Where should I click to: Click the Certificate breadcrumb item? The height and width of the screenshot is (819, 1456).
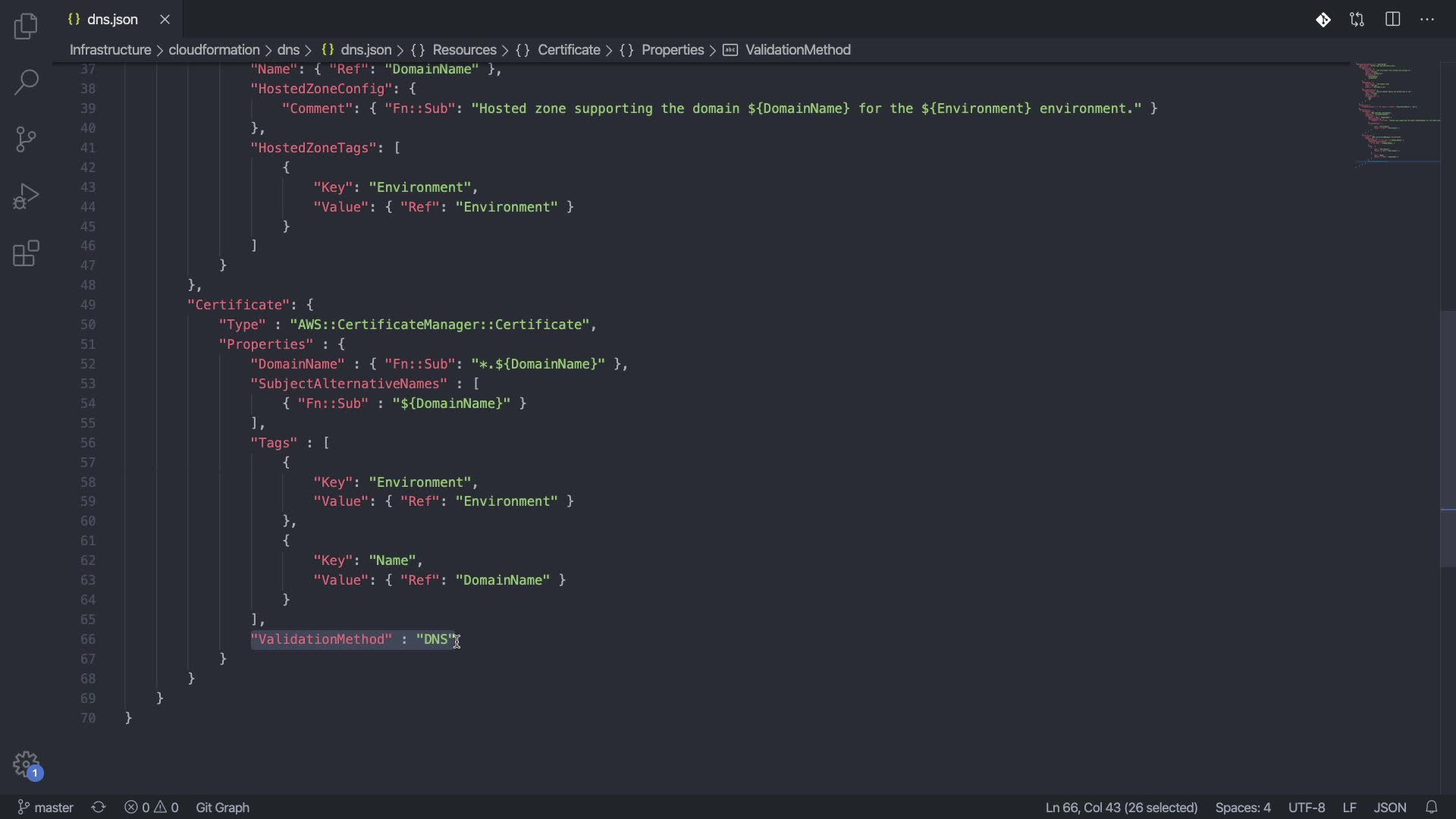click(569, 50)
